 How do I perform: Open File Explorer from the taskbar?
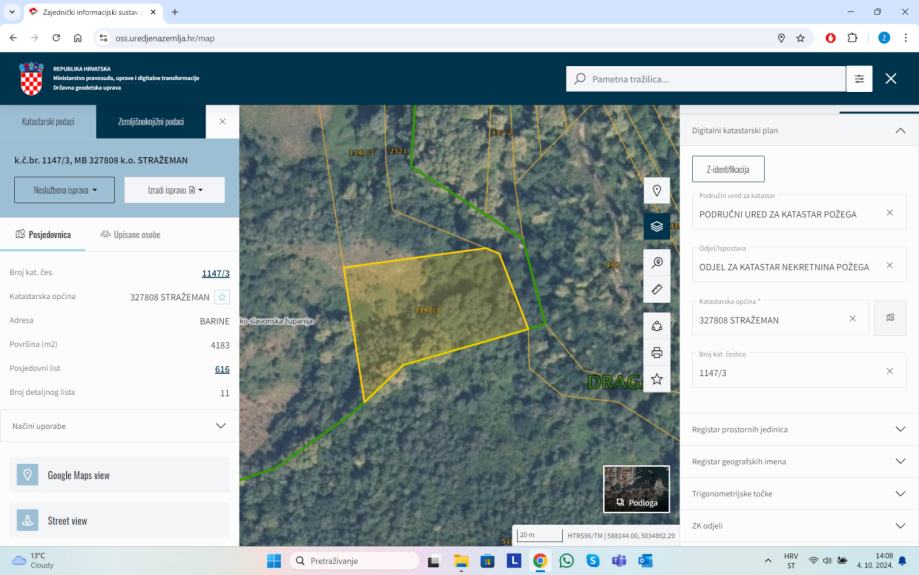pyautogui.click(x=461, y=561)
